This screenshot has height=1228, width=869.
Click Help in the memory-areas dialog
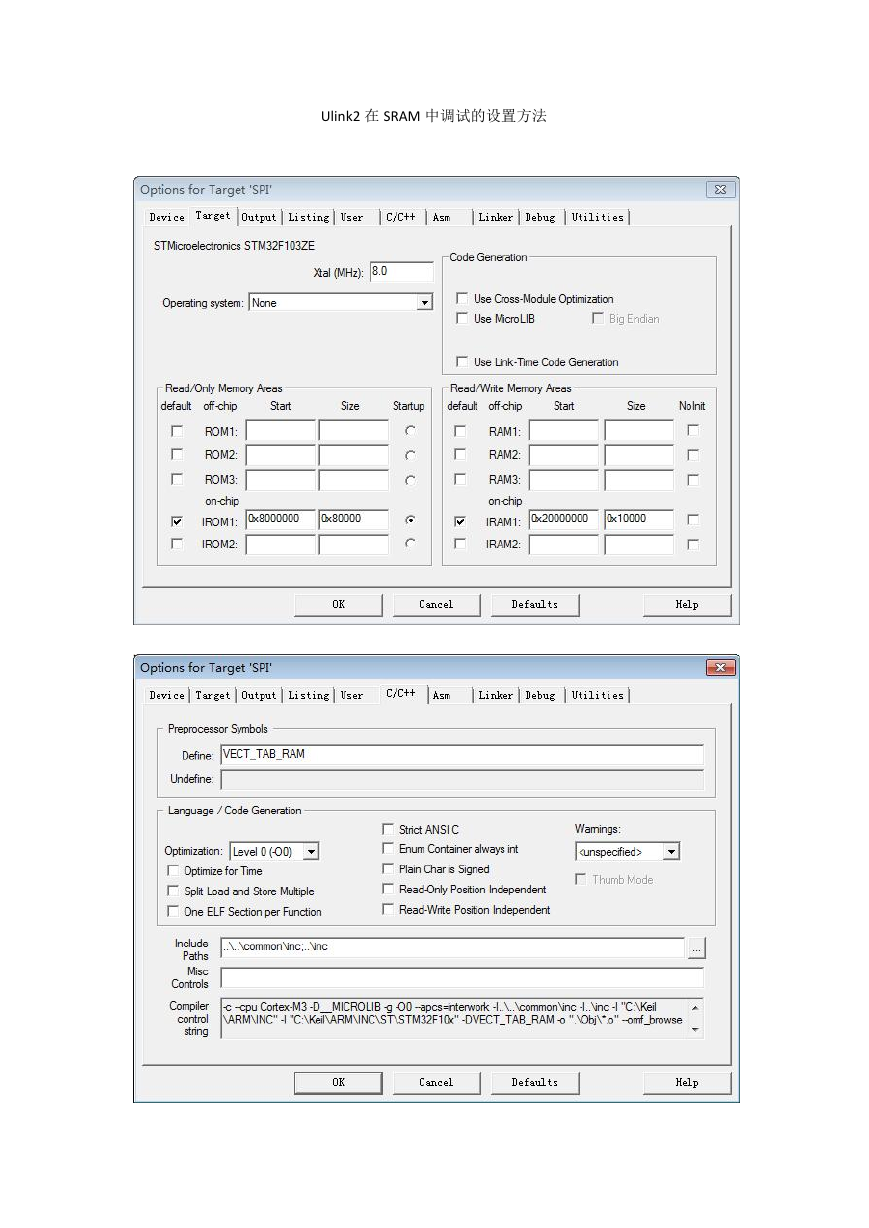tap(687, 604)
